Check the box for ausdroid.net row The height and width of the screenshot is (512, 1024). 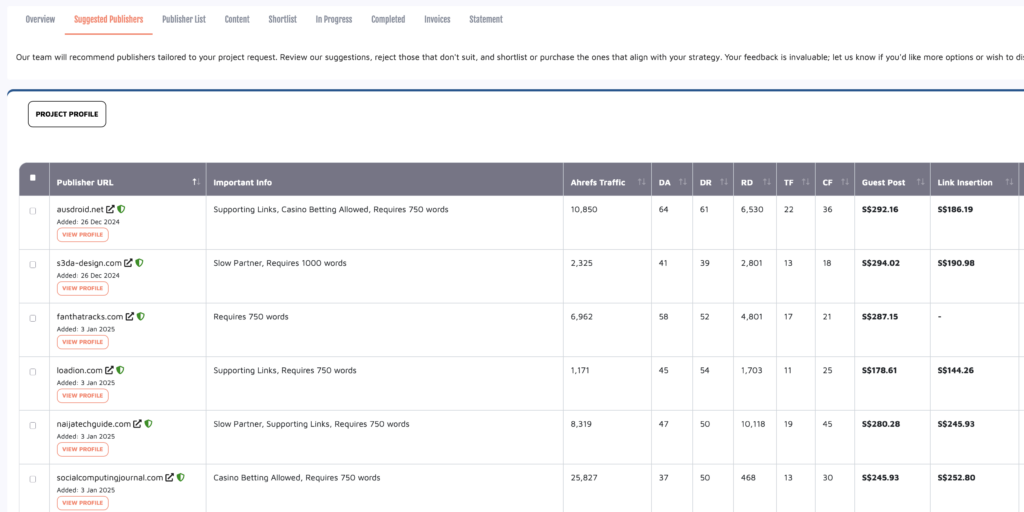(33, 211)
